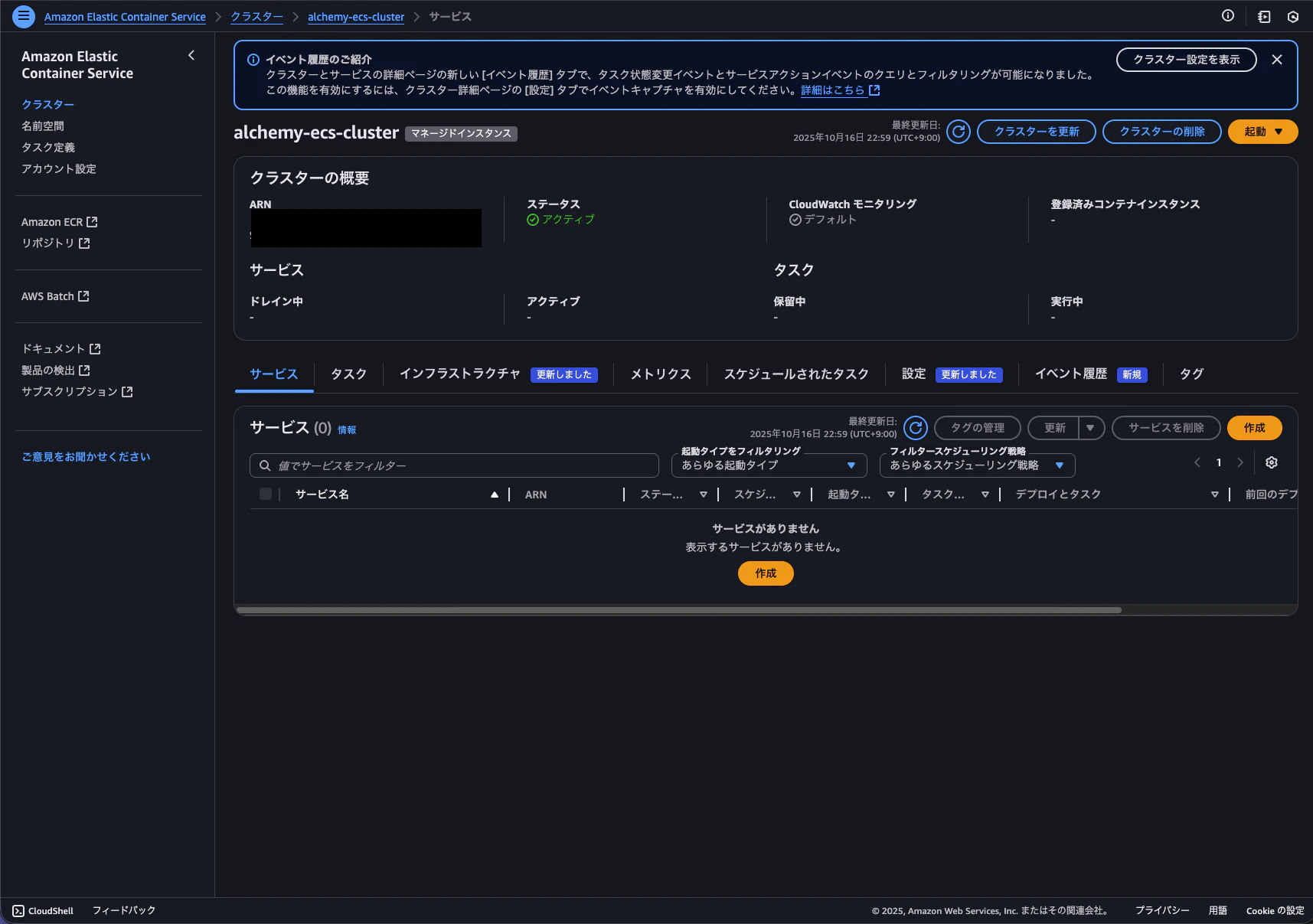The width and height of the screenshot is (1313, 924).
Task: Select all services with header checkbox
Action: click(x=266, y=494)
